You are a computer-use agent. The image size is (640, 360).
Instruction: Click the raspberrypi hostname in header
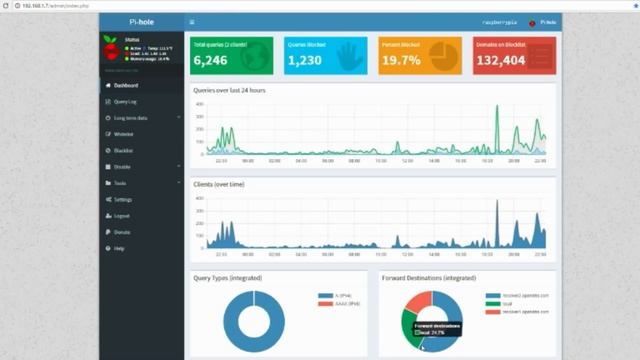(x=499, y=22)
